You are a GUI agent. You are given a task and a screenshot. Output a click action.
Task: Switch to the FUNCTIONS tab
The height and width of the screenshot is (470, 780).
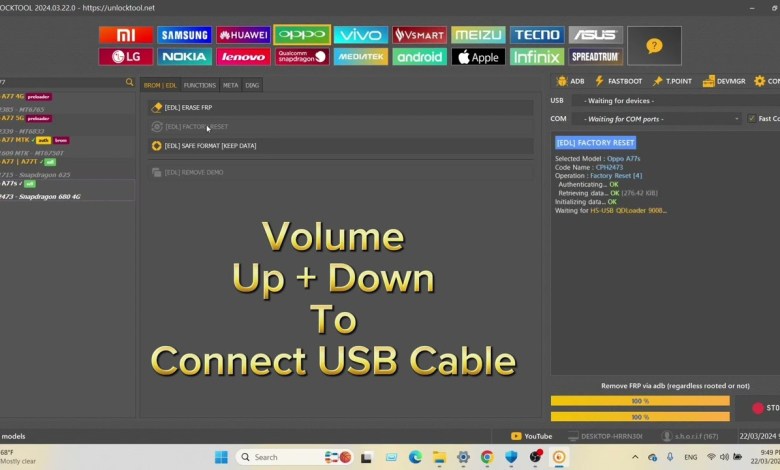(x=200, y=85)
